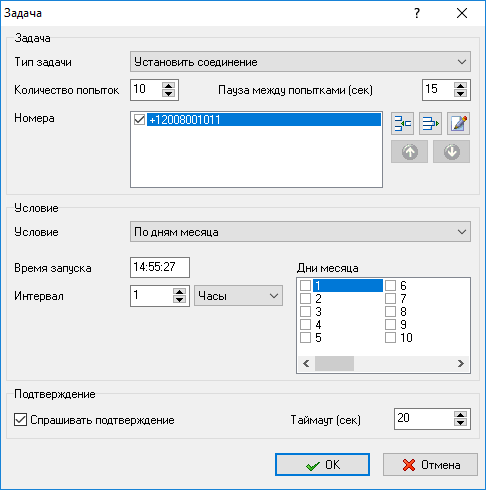The image size is (486, 490).
Task: Click the Отмена button
Action: pyautogui.click(x=430, y=464)
